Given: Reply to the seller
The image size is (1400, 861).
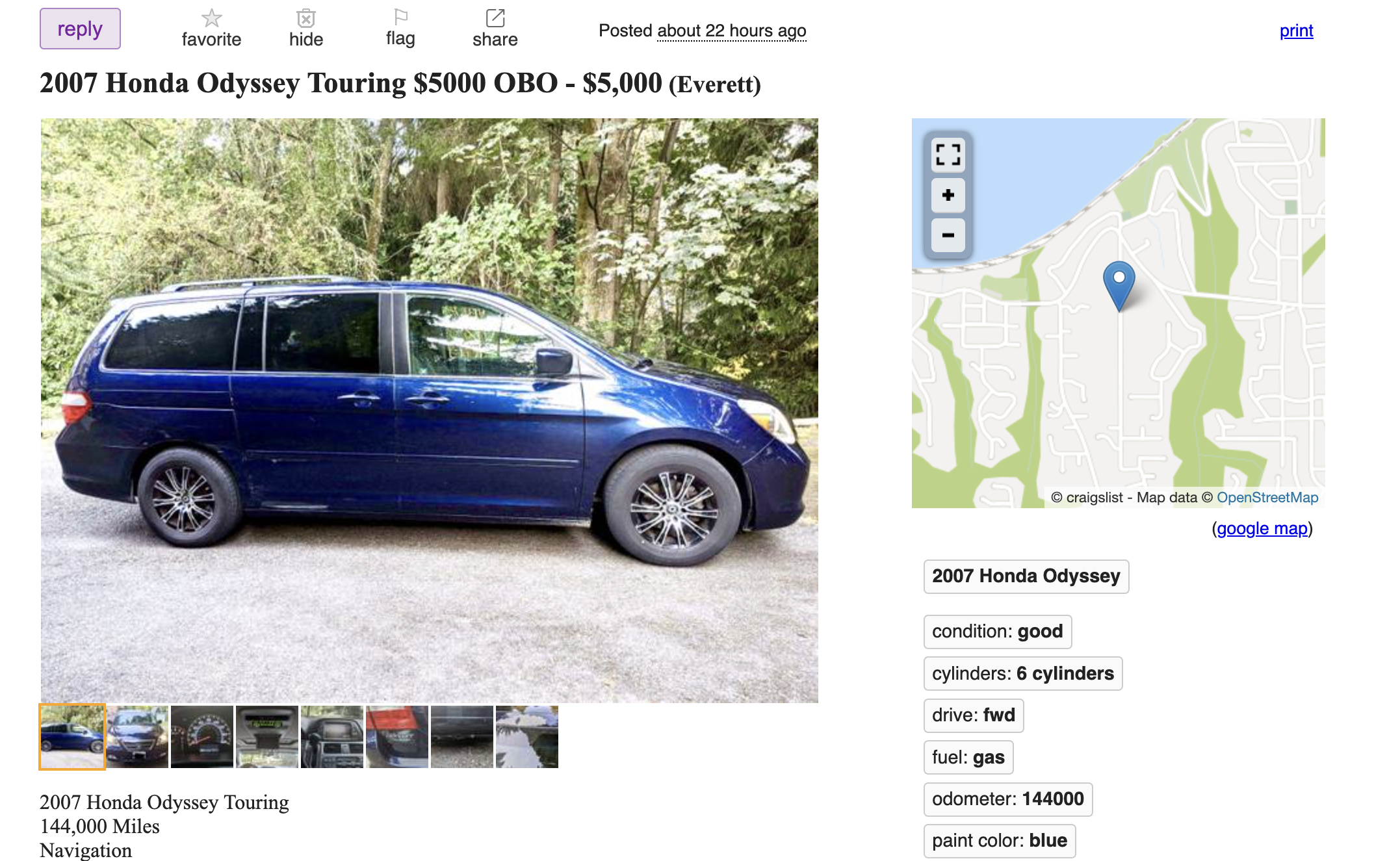Looking at the screenshot, I should coord(80,29).
